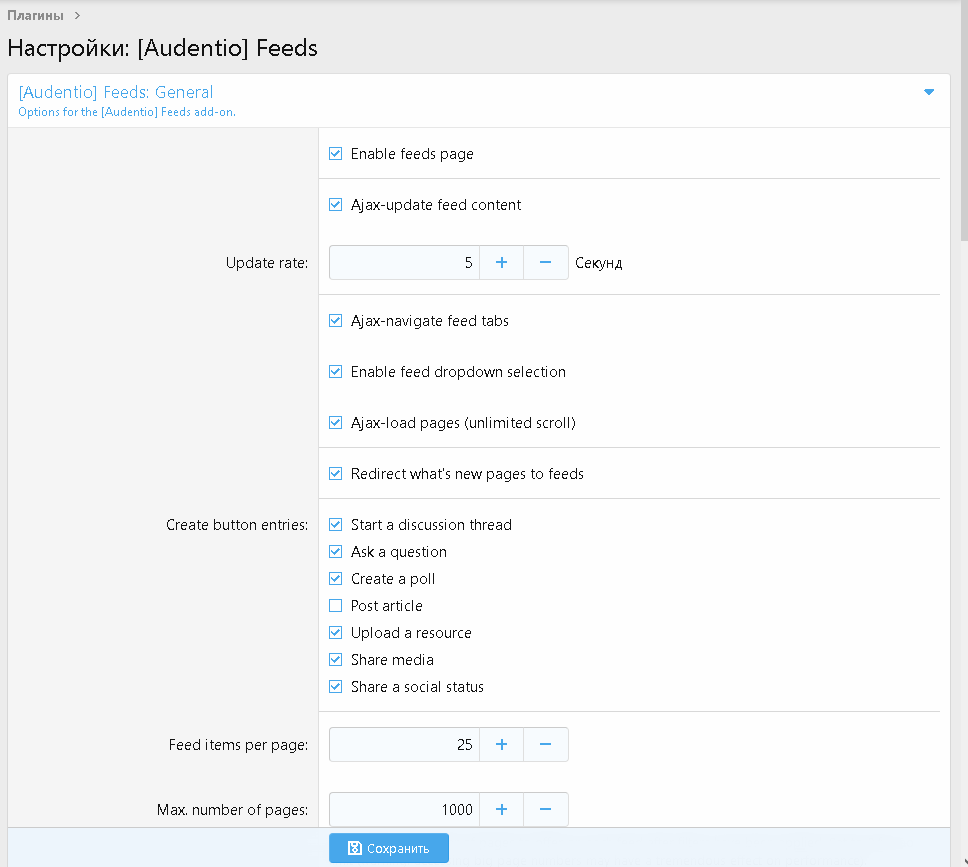The height and width of the screenshot is (867, 968).
Task: Click the Feed items per page field
Action: click(x=404, y=745)
